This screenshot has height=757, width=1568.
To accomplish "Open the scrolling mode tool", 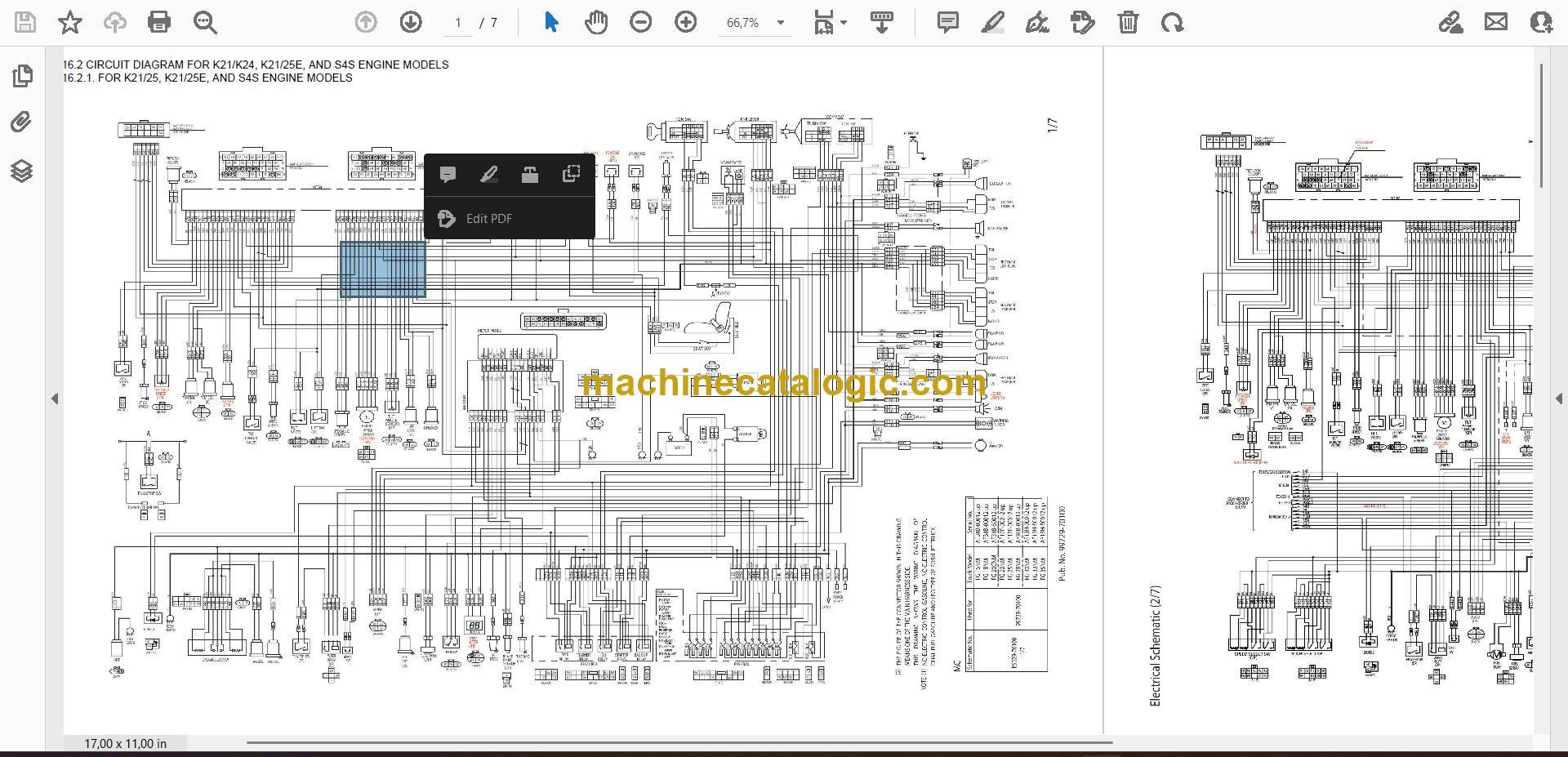I will tap(881, 22).
